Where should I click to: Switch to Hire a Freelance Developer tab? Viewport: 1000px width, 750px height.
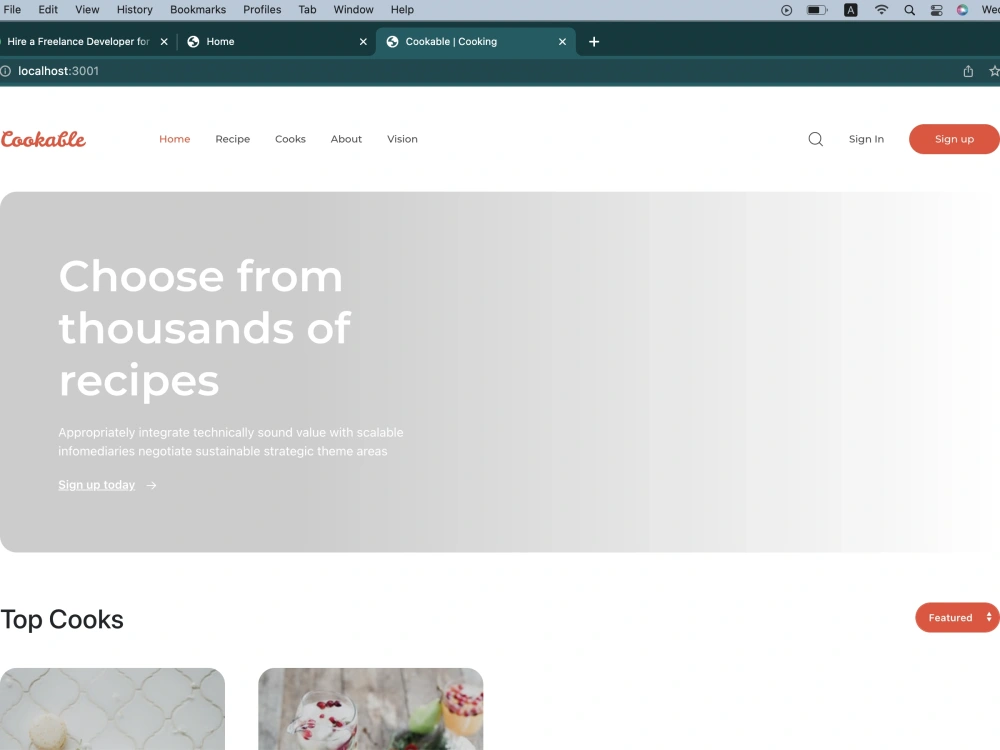(78, 41)
